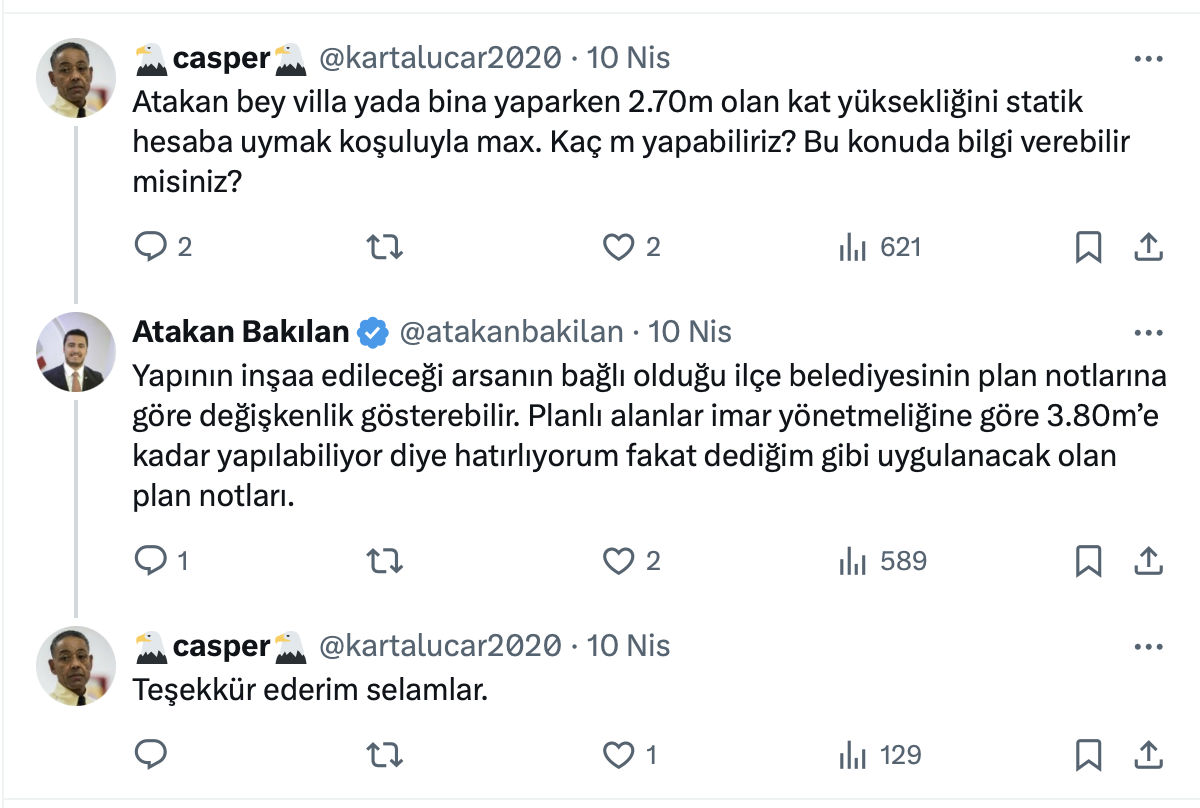Screen dimensions: 1200x808
Task: Reply to casper's first tweet about kat yüksekliği
Action: pos(149,247)
